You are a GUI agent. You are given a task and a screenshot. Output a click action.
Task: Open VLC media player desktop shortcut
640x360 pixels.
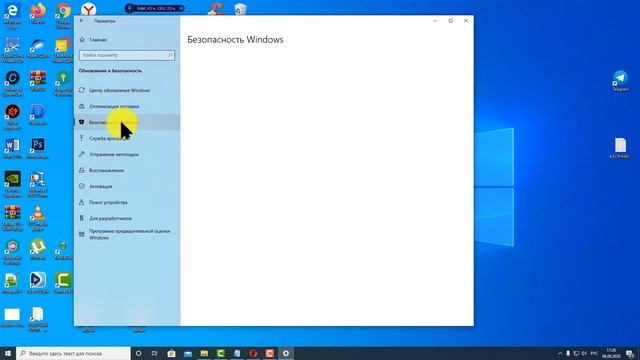click(38, 218)
